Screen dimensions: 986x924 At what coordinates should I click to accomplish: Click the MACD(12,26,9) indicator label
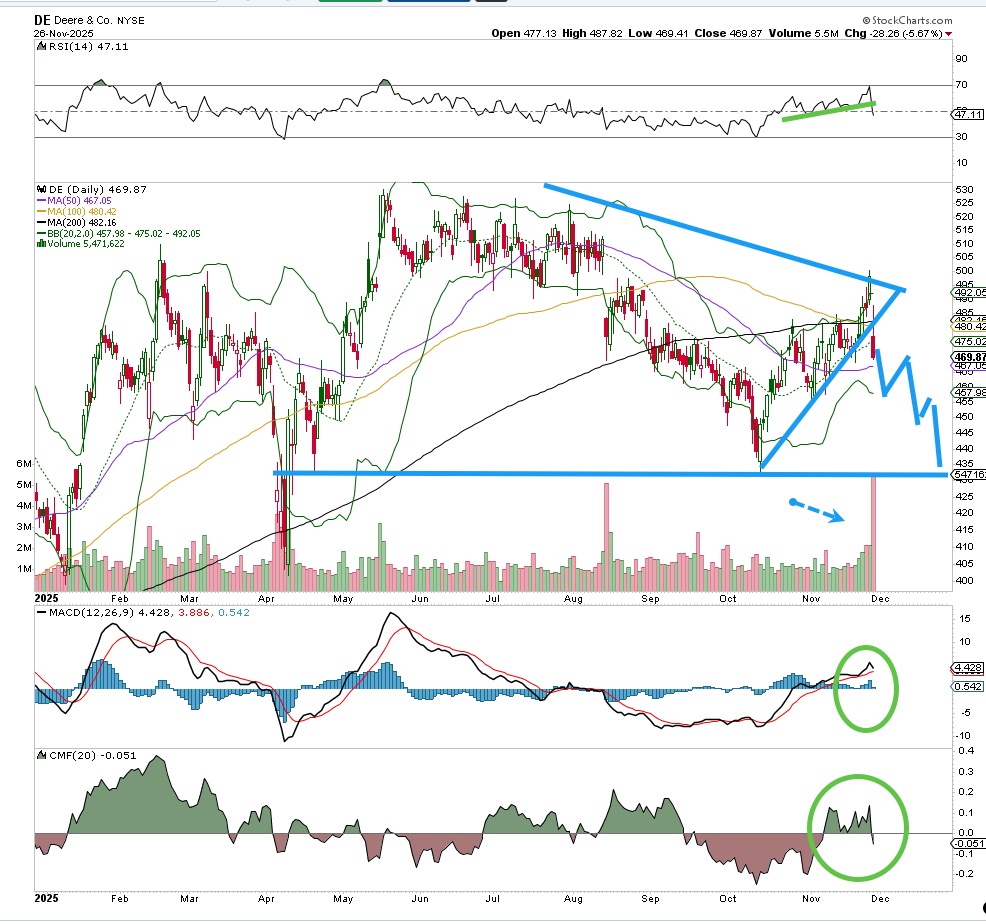(80, 611)
